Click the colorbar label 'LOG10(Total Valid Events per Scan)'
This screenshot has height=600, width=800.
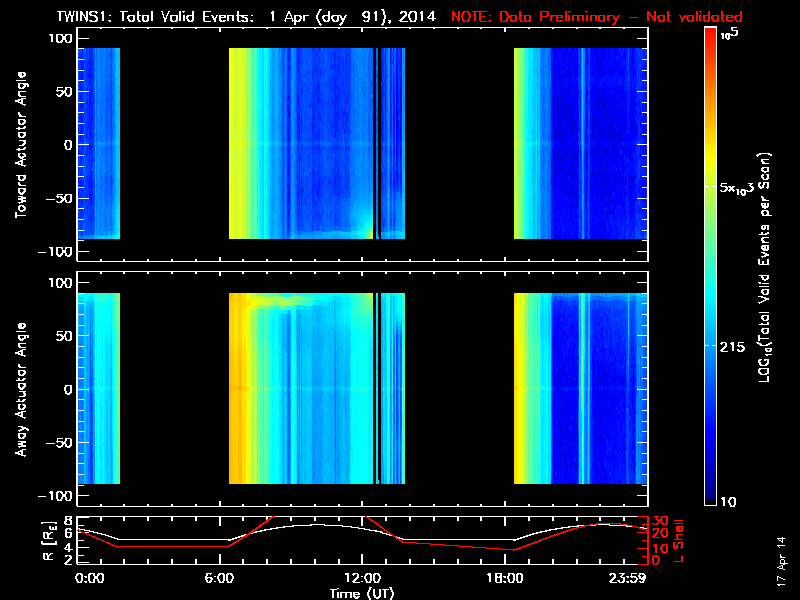click(x=765, y=267)
